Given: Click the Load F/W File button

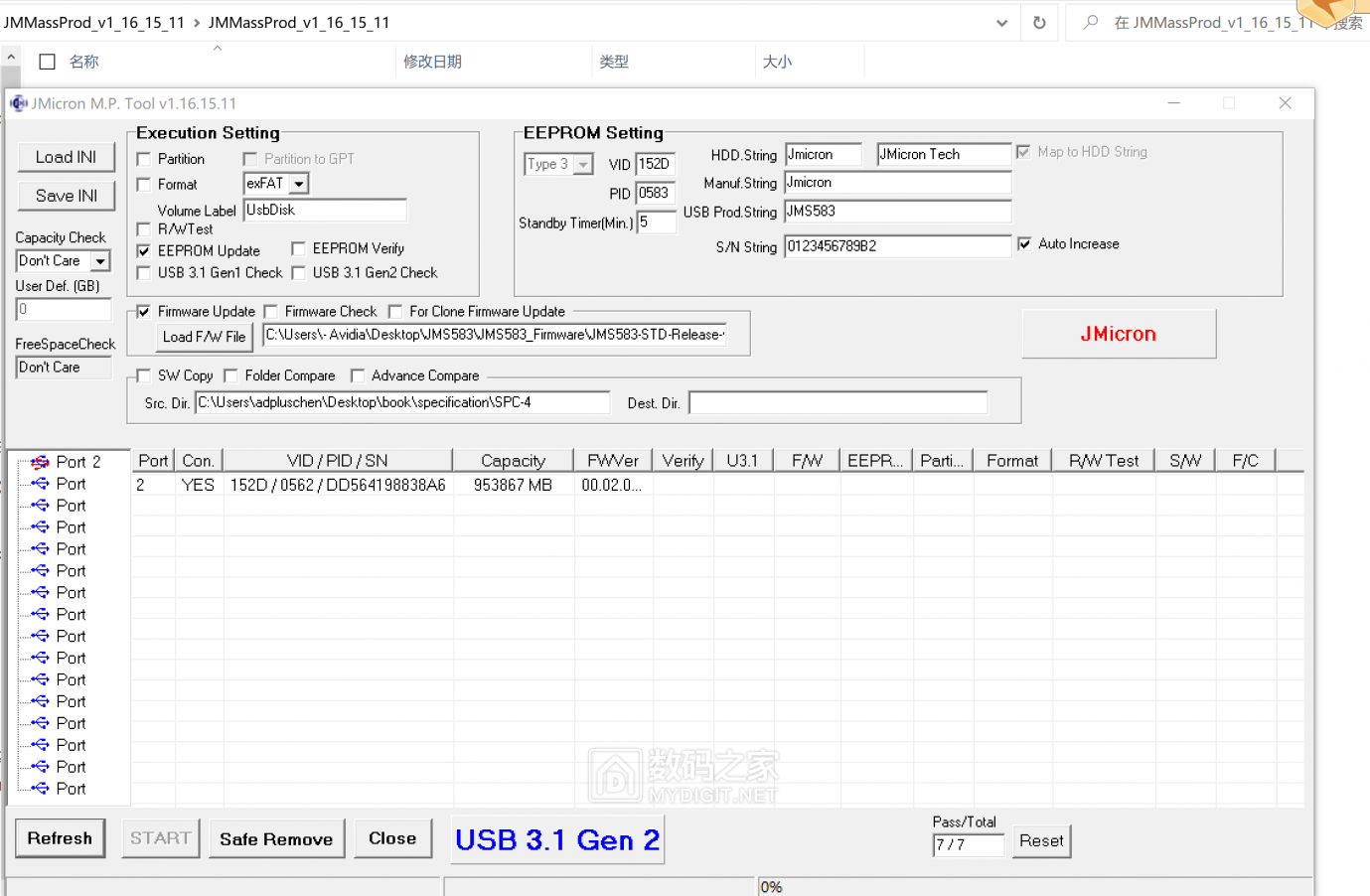Looking at the screenshot, I should (204, 337).
